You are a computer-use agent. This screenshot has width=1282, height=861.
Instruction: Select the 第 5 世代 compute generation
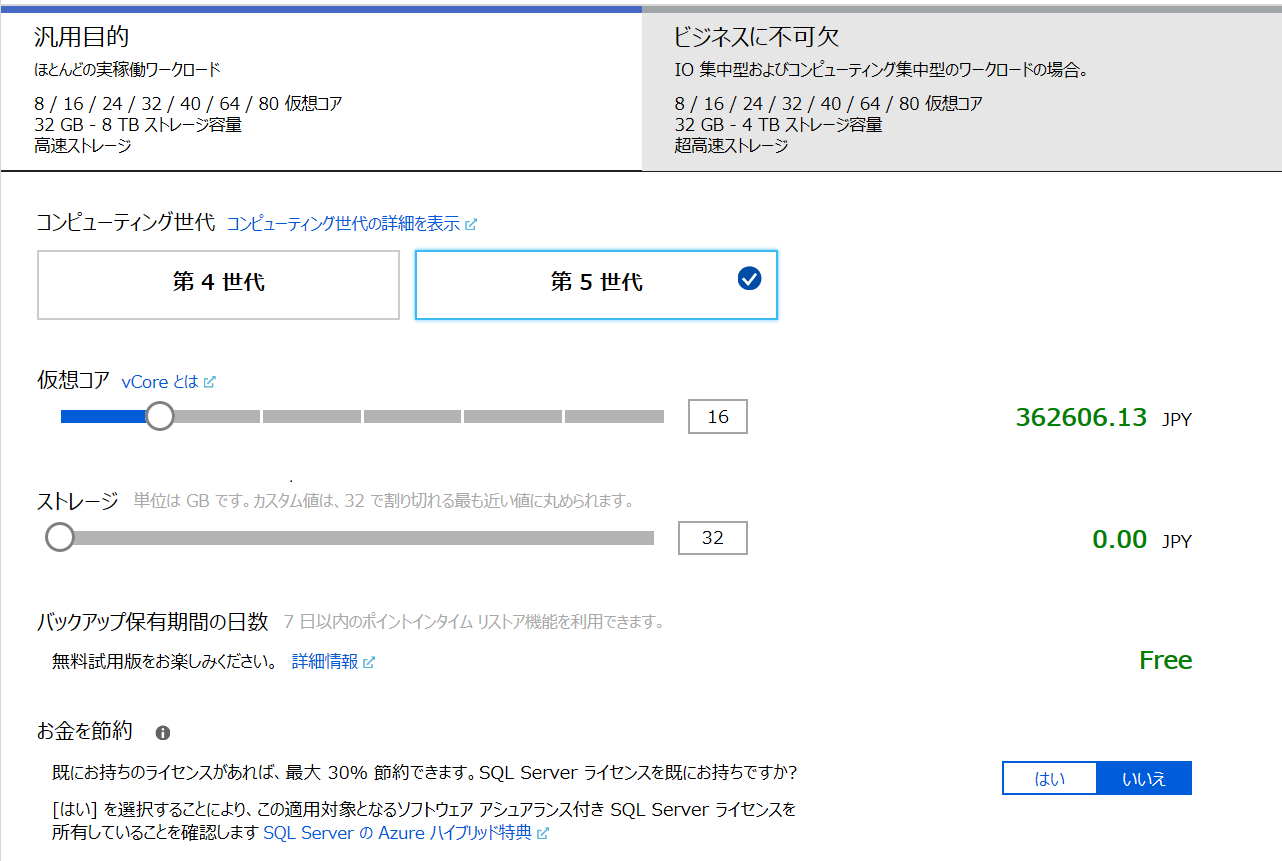(596, 284)
